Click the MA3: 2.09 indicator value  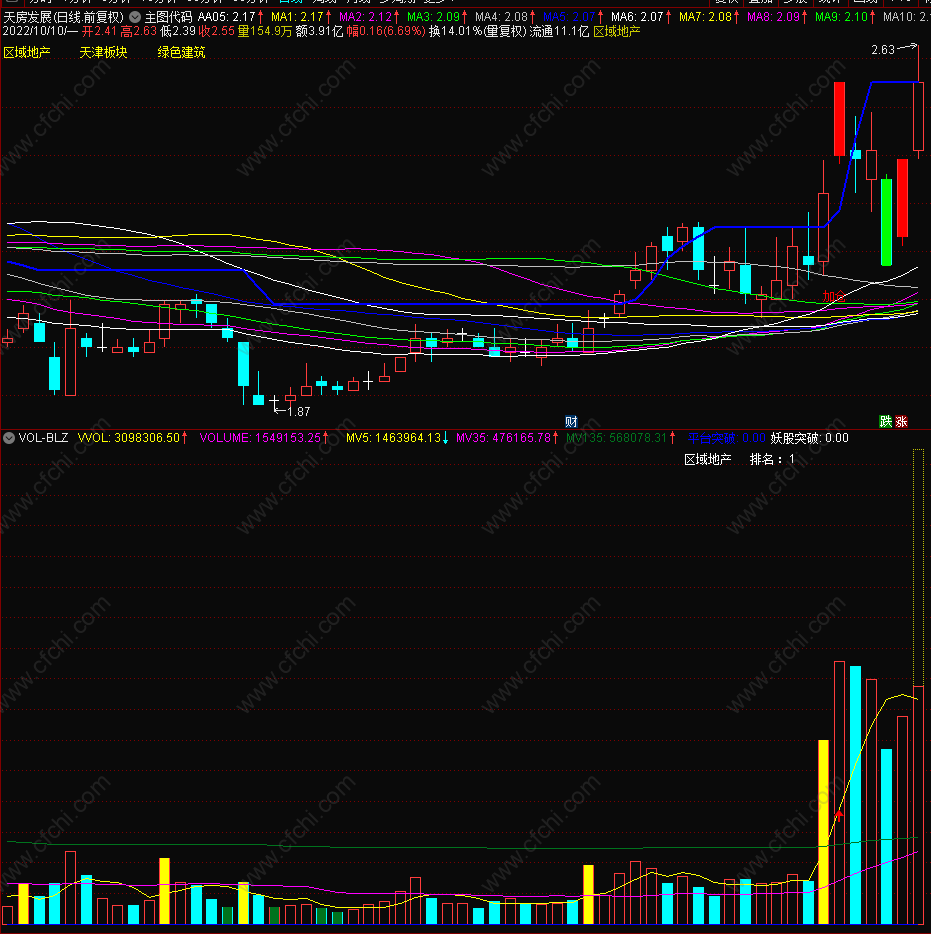click(433, 17)
